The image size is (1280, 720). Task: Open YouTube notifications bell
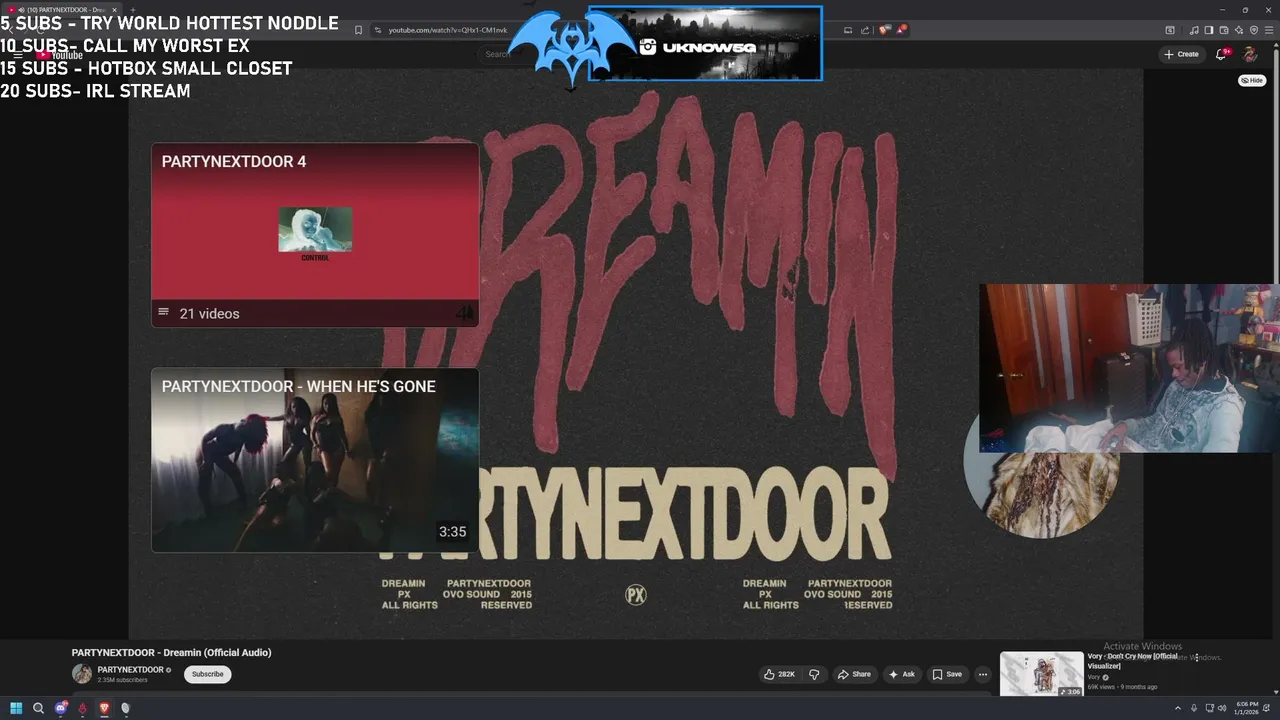pos(1221,54)
